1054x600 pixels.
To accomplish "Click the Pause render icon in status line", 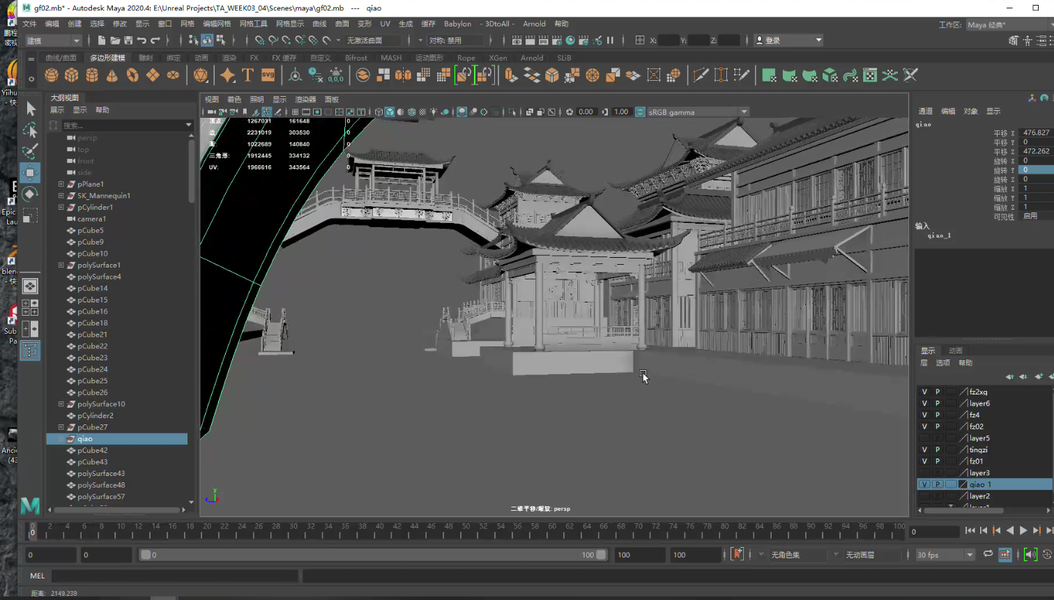I will 610,40.
